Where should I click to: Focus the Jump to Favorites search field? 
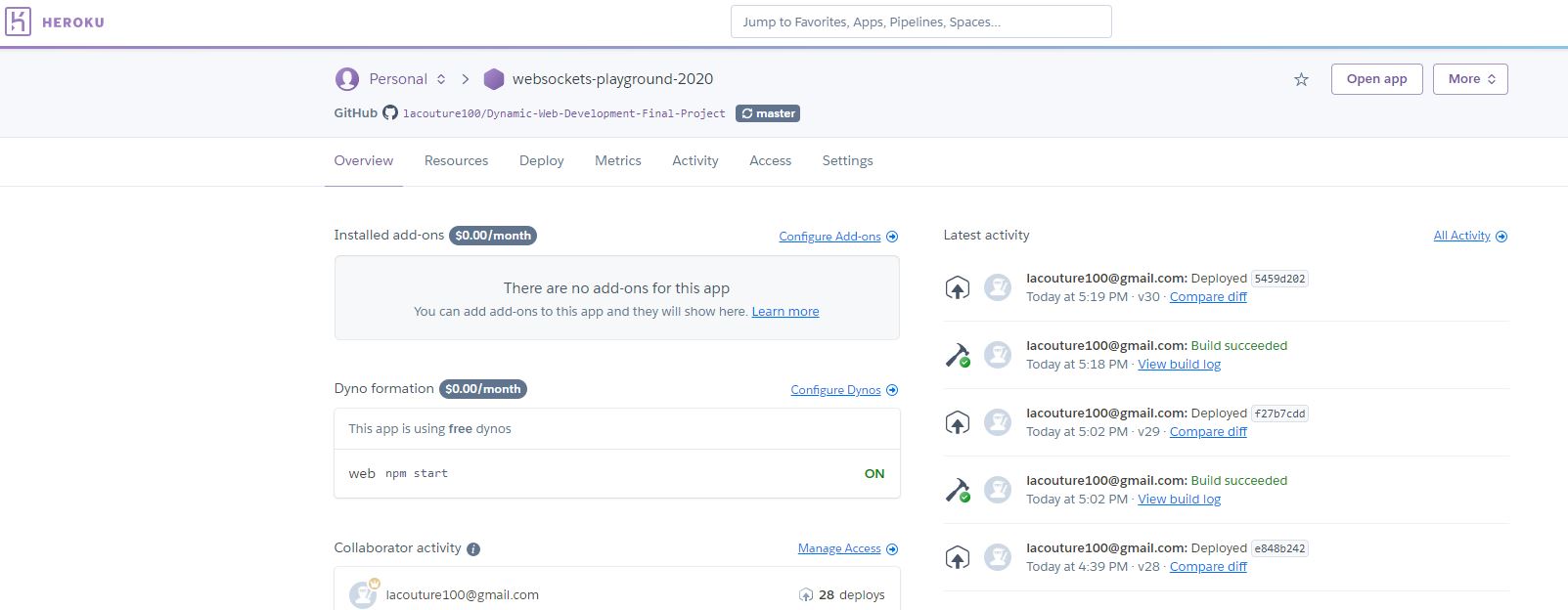pyautogui.click(x=921, y=22)
